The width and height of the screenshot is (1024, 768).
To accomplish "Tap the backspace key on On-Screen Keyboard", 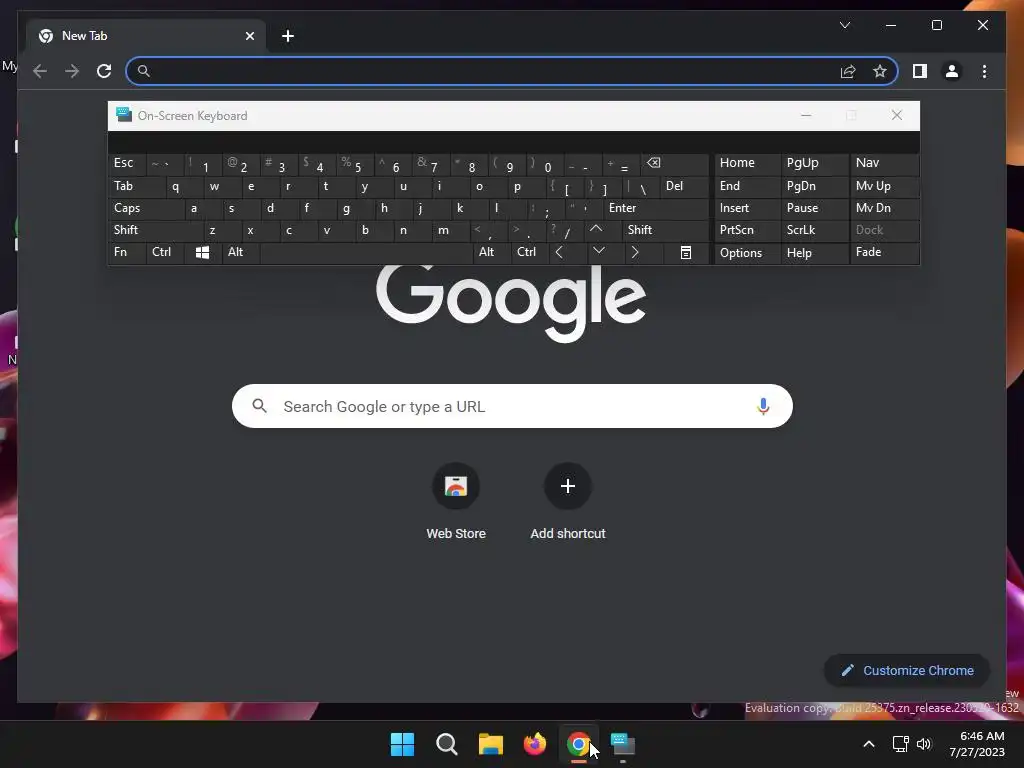I will 673,163.
